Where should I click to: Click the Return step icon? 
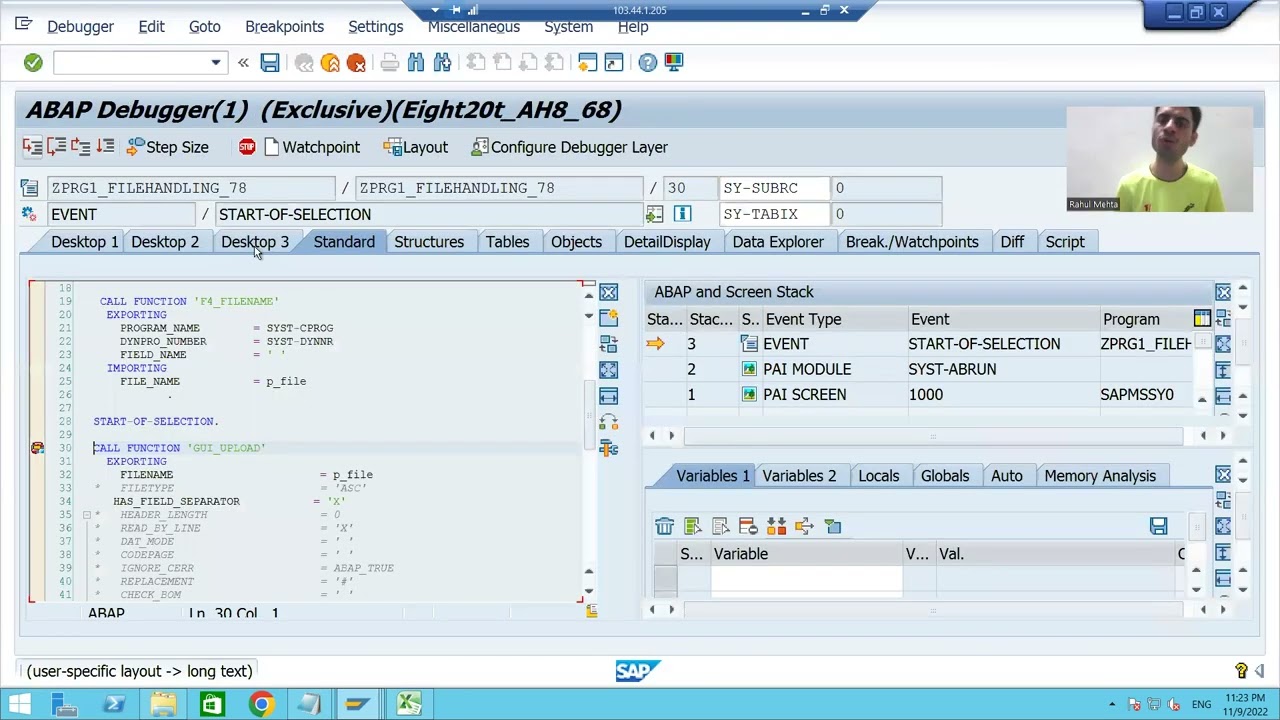82,147
